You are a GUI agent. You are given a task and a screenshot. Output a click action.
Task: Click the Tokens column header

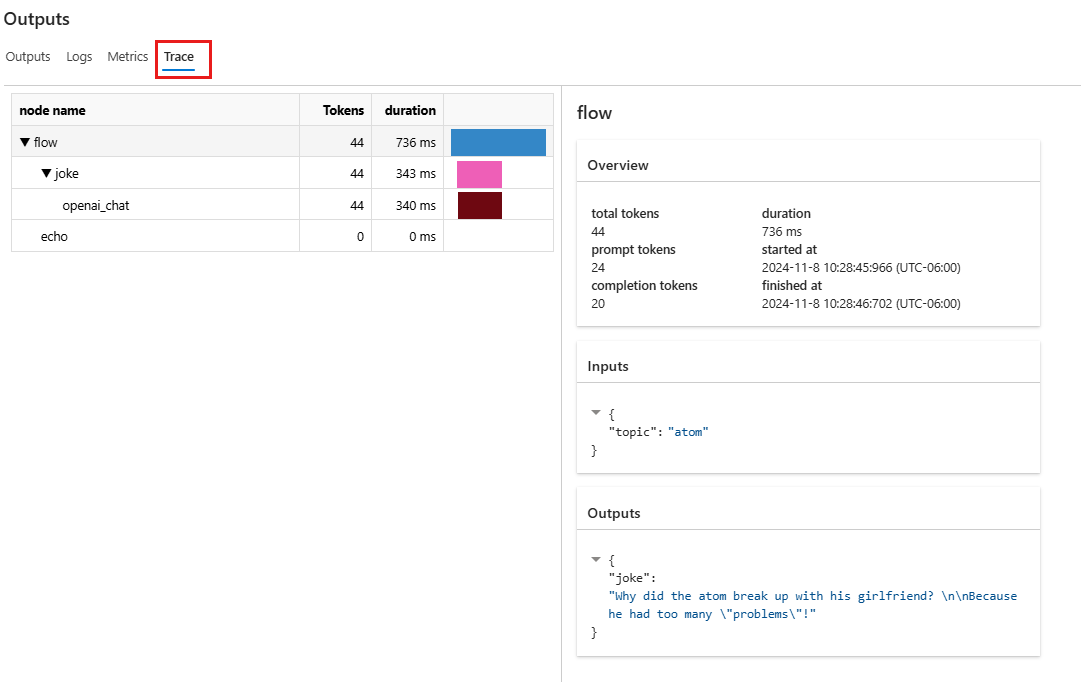[343, 110]
